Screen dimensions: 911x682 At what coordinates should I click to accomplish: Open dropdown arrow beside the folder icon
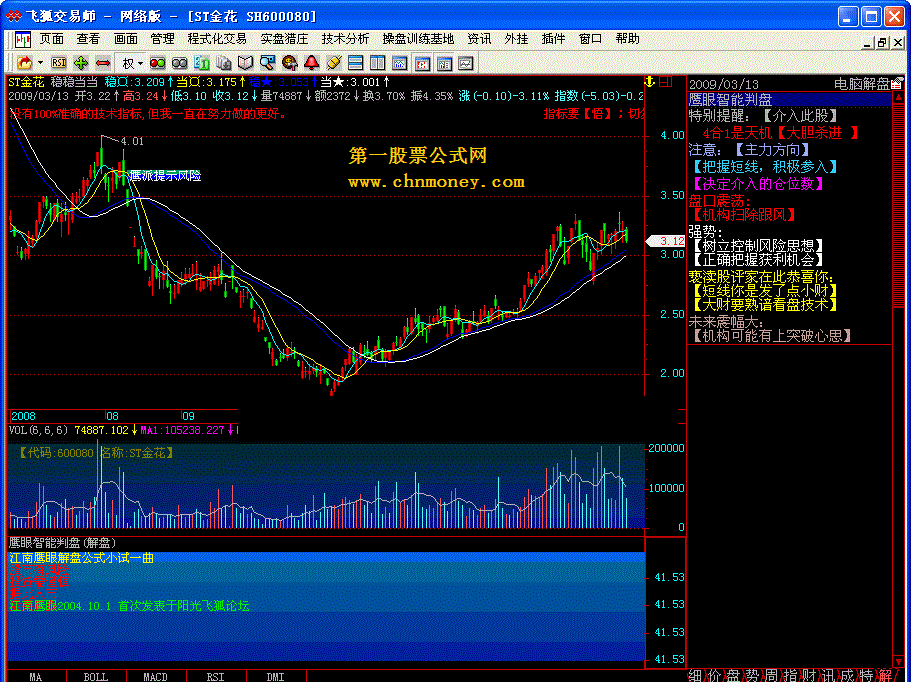[x=40, y=63]
